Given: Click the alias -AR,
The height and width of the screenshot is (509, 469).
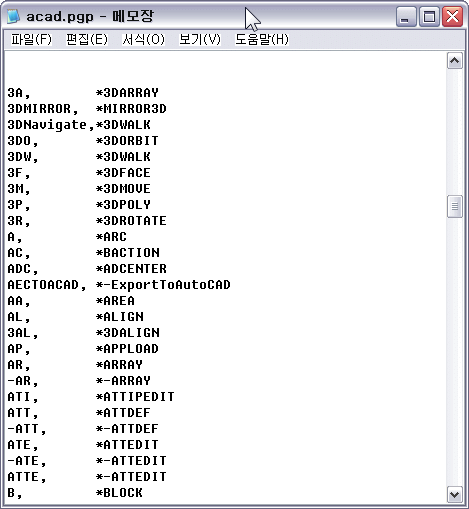Looking at the screenshot, I should [x=23, y=381].
